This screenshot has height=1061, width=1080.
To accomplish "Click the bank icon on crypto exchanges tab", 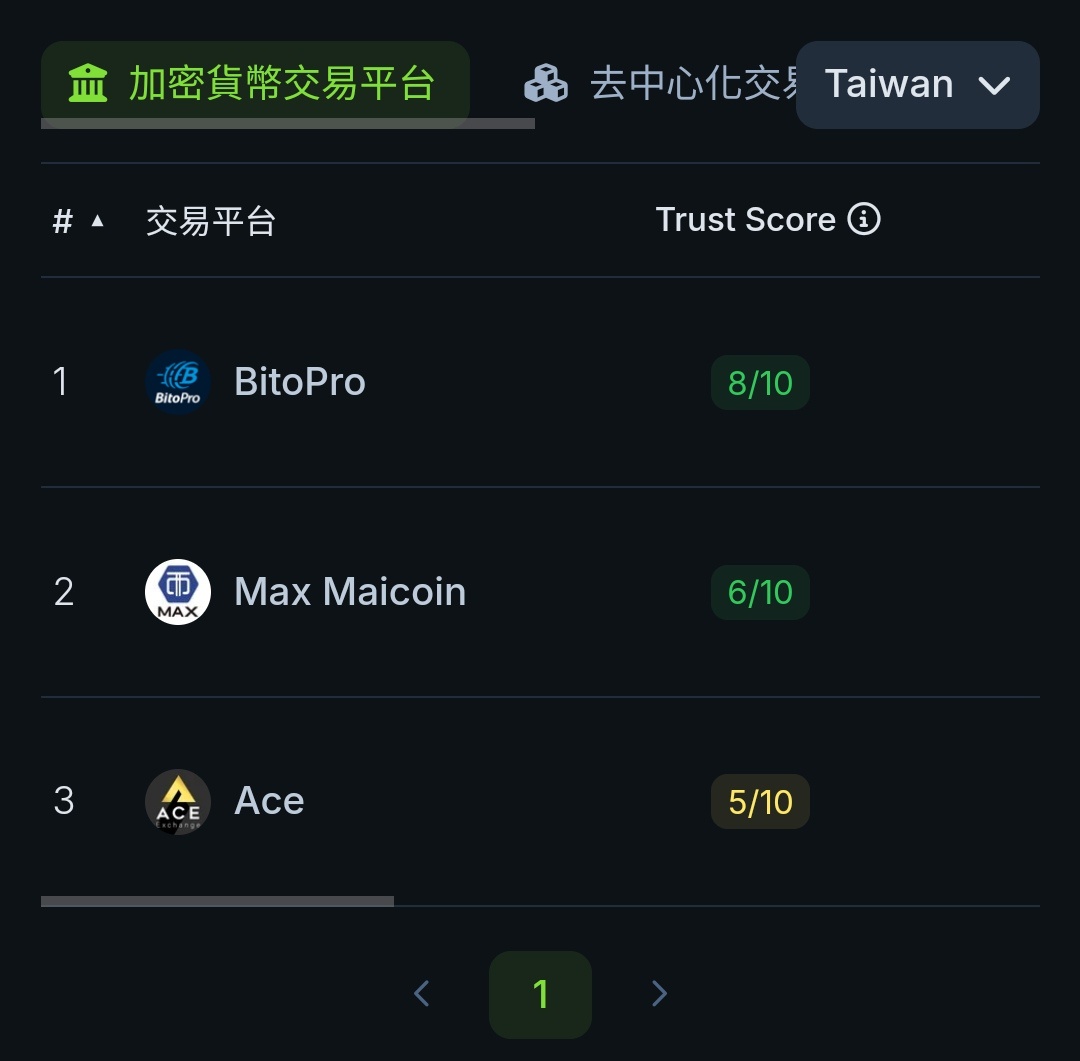I will pyautogui.click(x=88, y=84).
